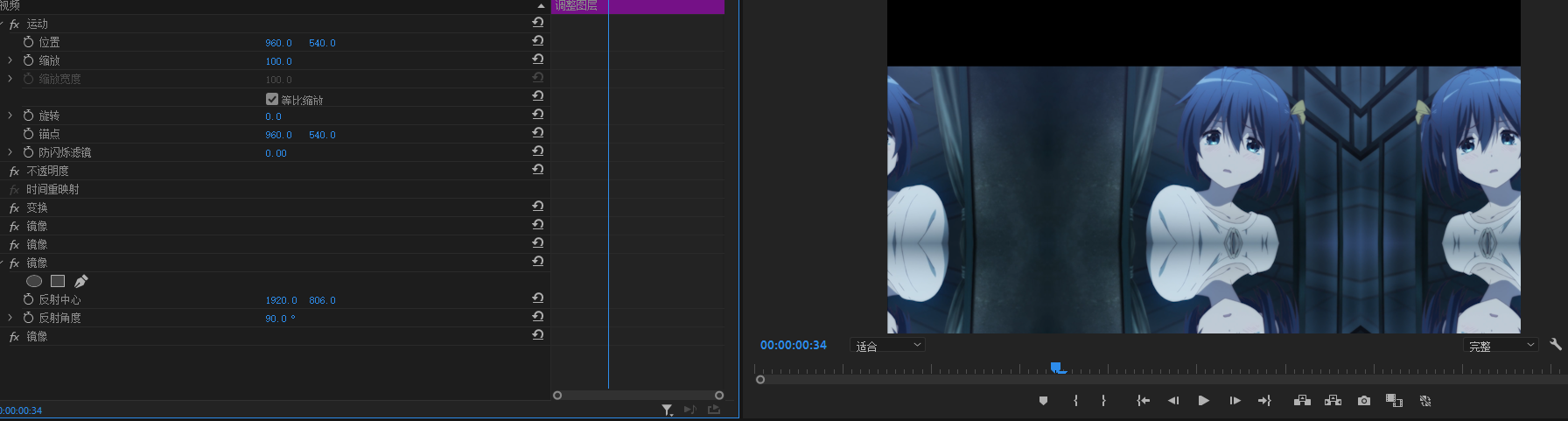This screenshot has width=1568, height=421.
Task: Toggle animation stopwatch for 位置
Action: (29, 42)
